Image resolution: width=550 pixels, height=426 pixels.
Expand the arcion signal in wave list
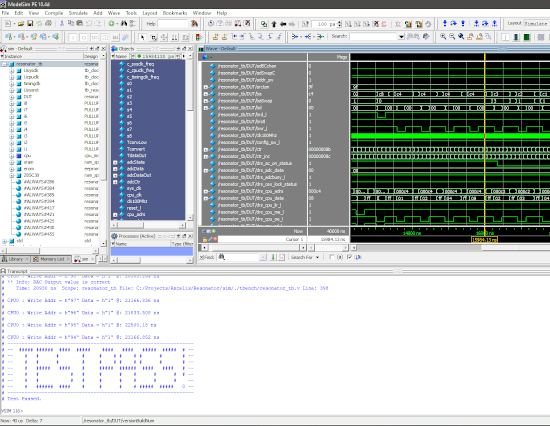tap(206, 87)
